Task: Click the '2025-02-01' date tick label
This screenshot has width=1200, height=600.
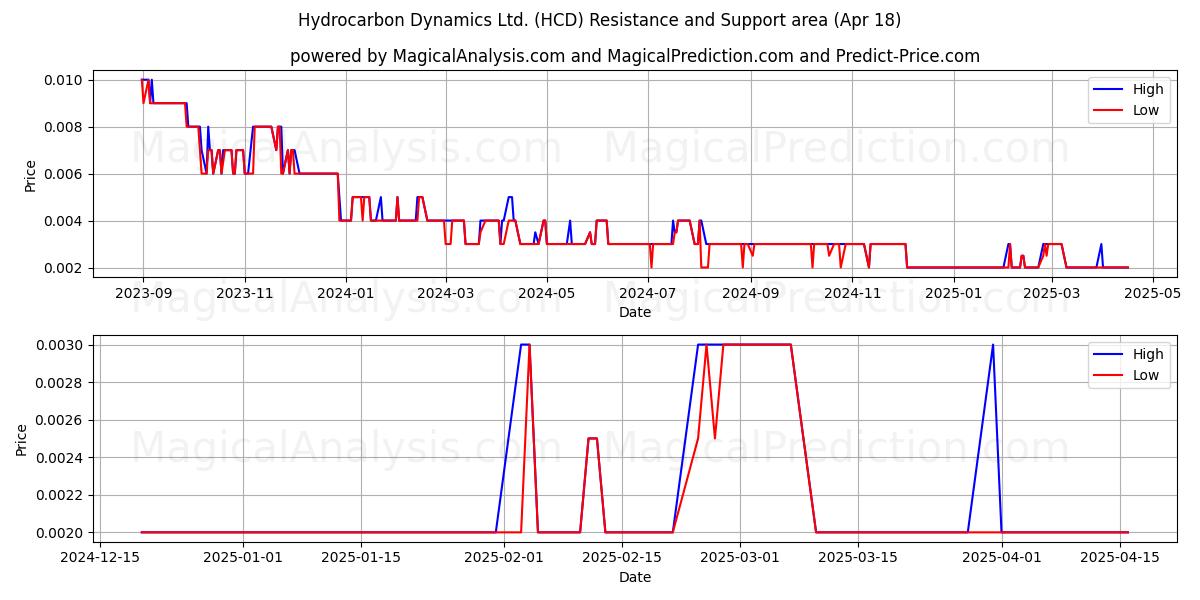Action: pos(503,559)
